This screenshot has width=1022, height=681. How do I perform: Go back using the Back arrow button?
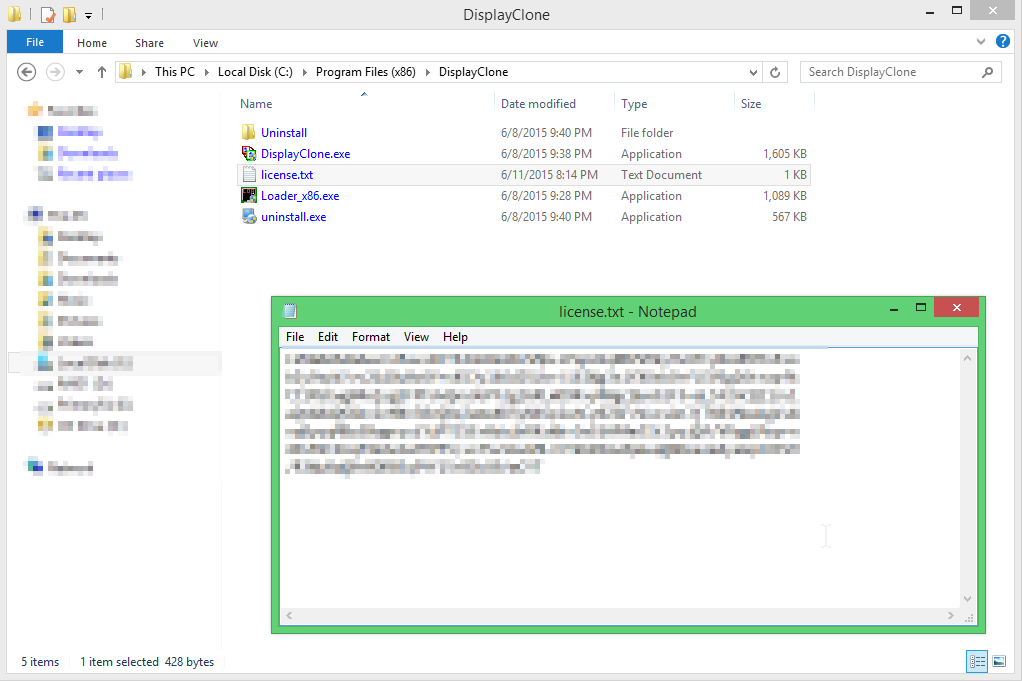pyautogui.click(x=27, y=72)
